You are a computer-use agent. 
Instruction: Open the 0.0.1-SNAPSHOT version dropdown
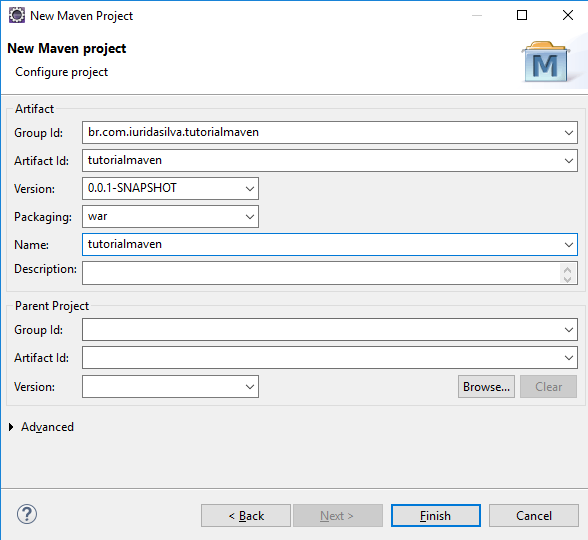[x=250, y=189]
